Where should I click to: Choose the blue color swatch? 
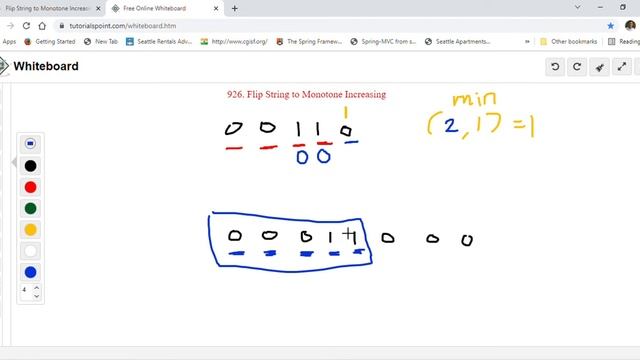[x=30, y=272]
